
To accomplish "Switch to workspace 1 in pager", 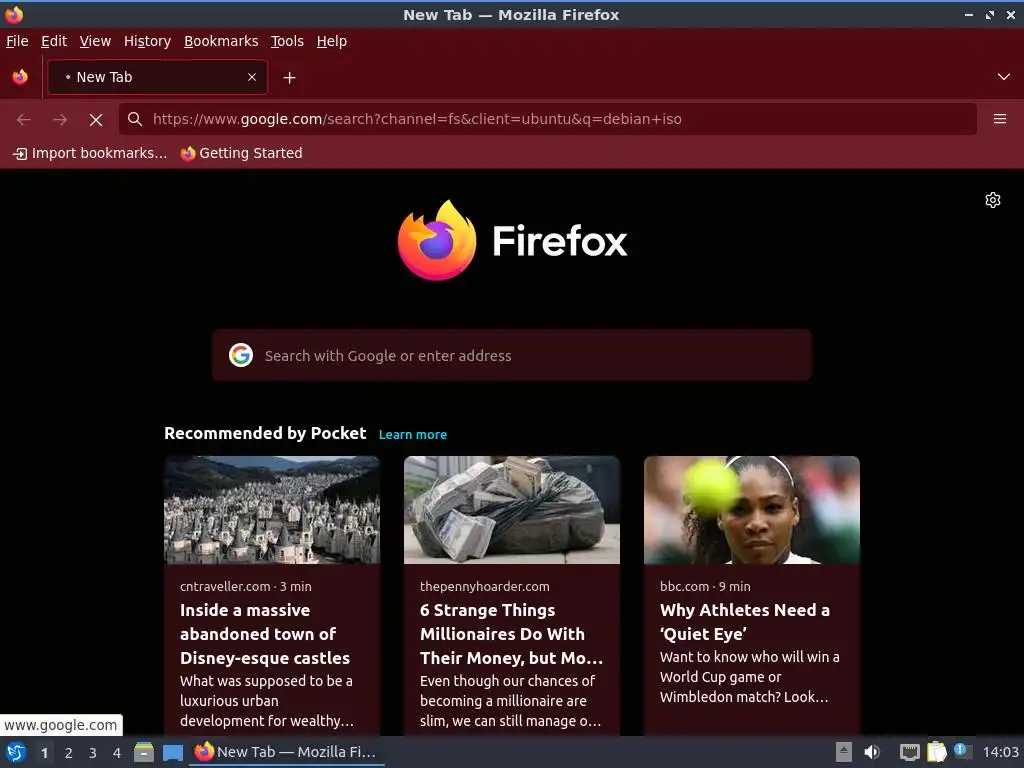I will tap(44, 753).
